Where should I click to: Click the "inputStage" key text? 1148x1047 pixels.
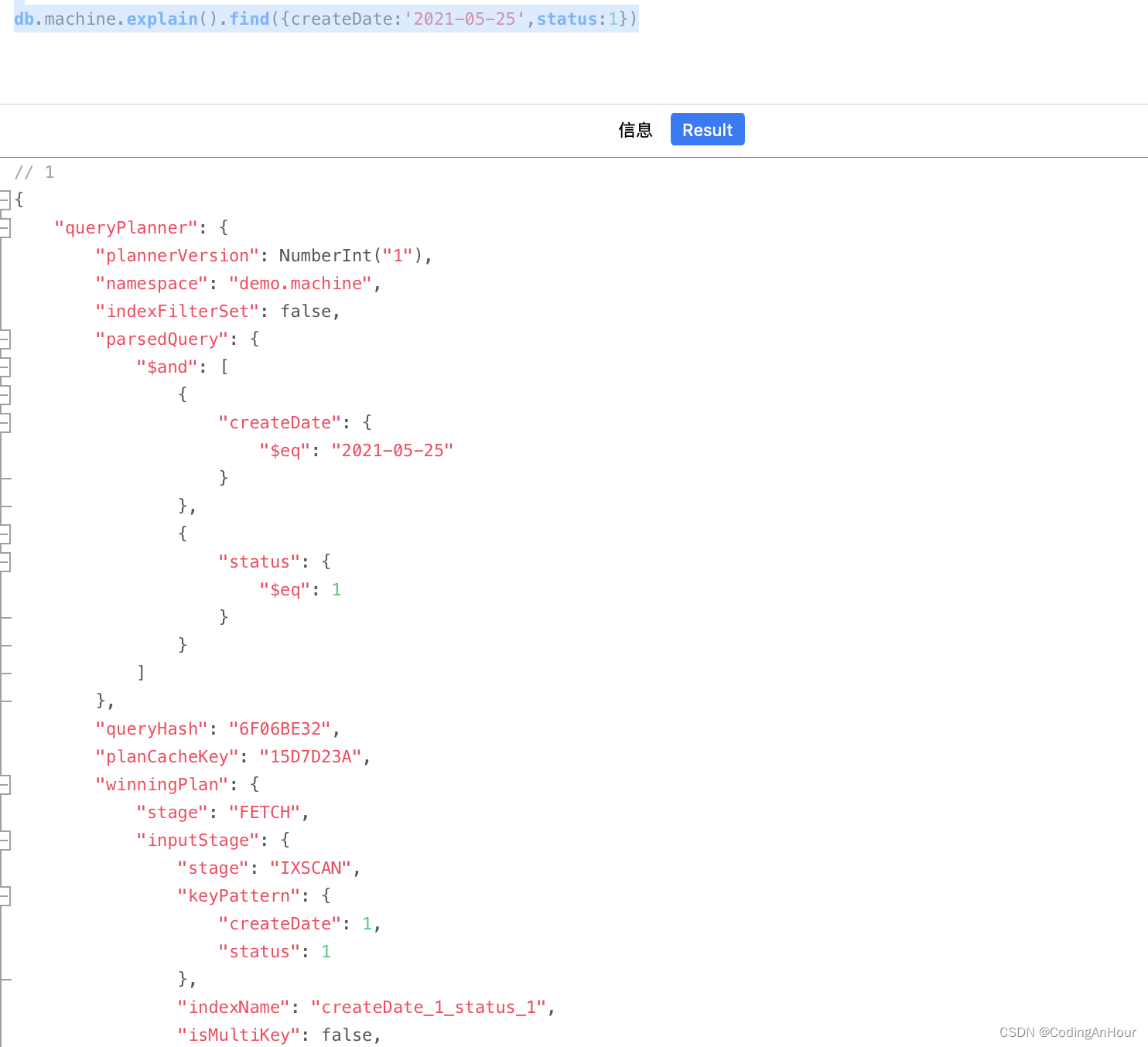click(x=198, y=840)
